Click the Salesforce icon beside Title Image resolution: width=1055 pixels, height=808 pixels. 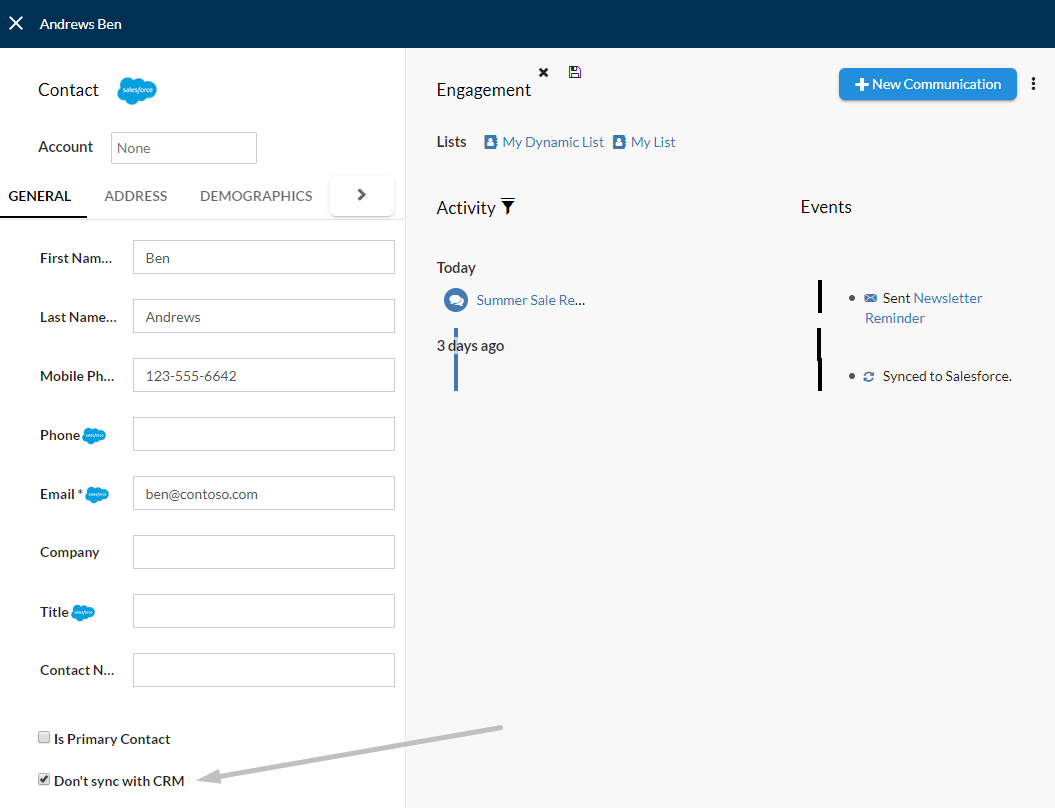[x=83, y=613]
